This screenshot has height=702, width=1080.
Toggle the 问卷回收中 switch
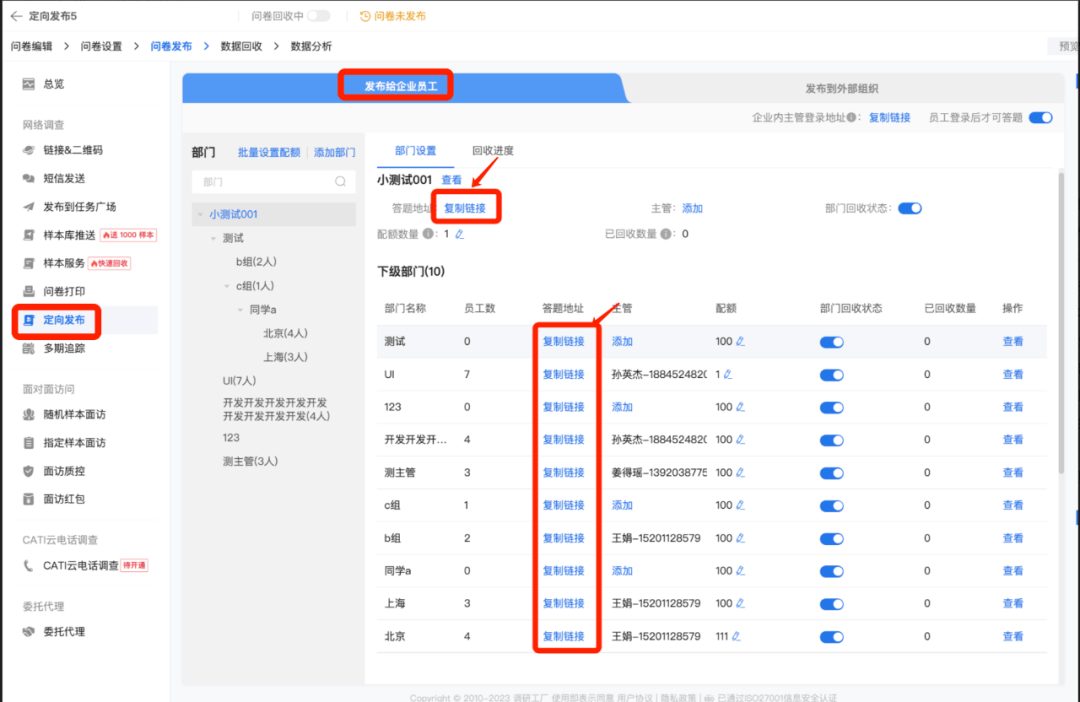319,16
